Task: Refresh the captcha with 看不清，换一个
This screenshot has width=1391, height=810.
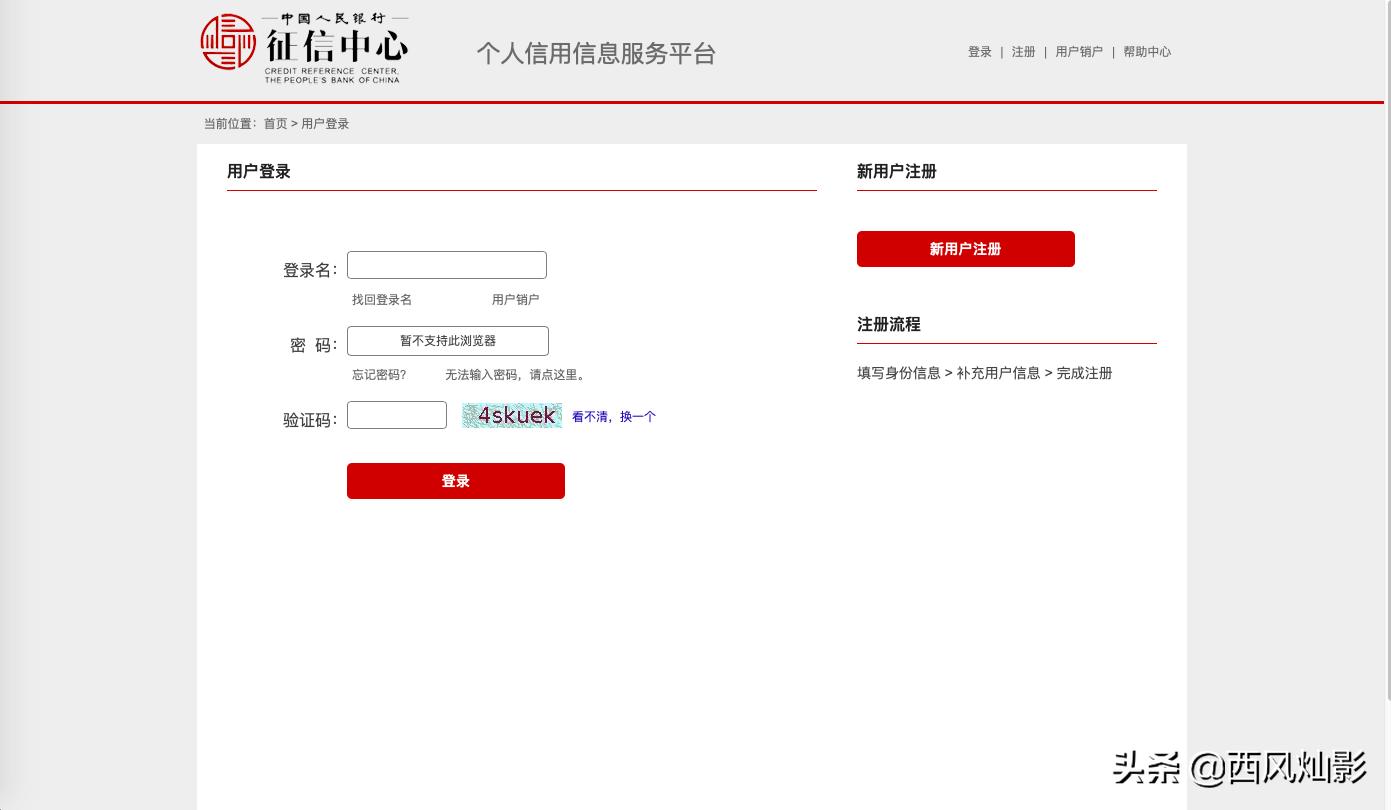Action: tap(614, 416)
